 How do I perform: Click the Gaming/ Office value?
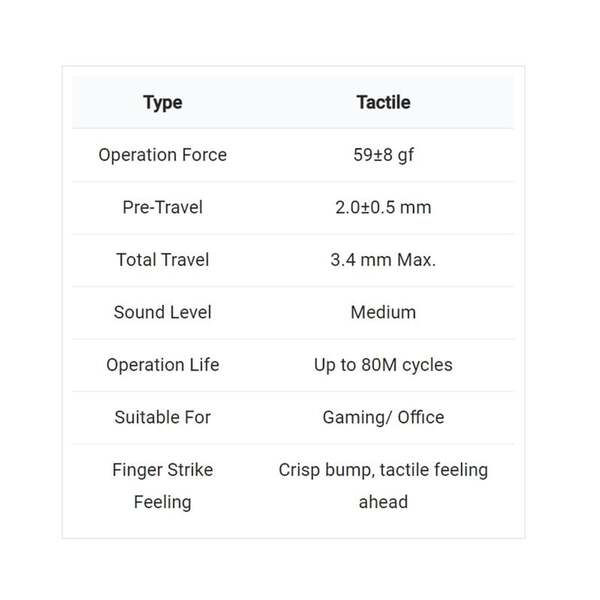383,417
